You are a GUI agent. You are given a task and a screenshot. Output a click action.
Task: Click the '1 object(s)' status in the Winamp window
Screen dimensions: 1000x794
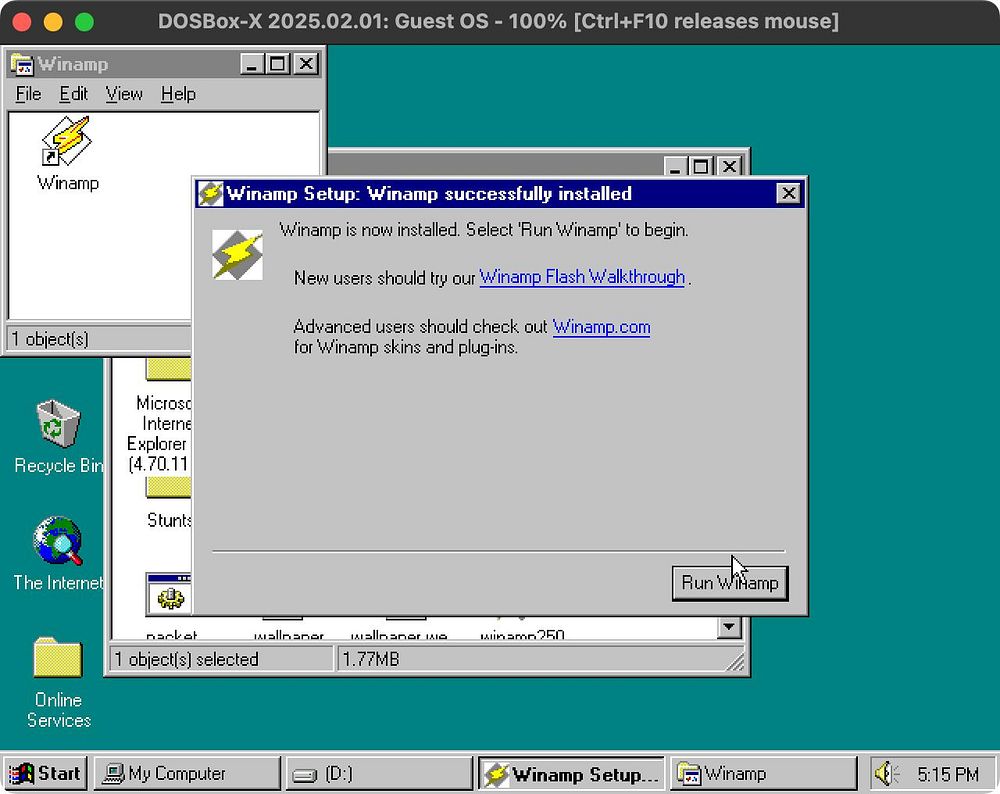(50, 339)
